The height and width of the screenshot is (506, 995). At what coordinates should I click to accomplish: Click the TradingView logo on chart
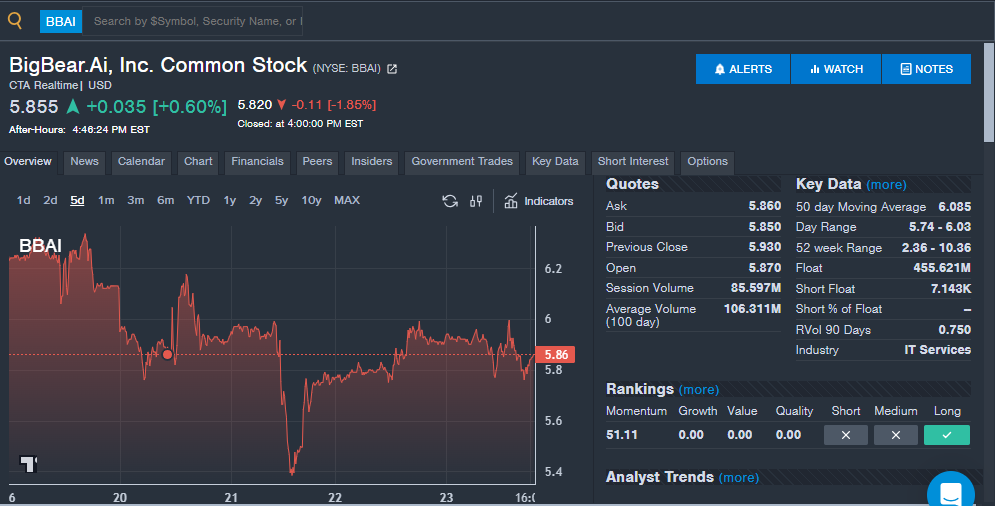click(29, 463)
